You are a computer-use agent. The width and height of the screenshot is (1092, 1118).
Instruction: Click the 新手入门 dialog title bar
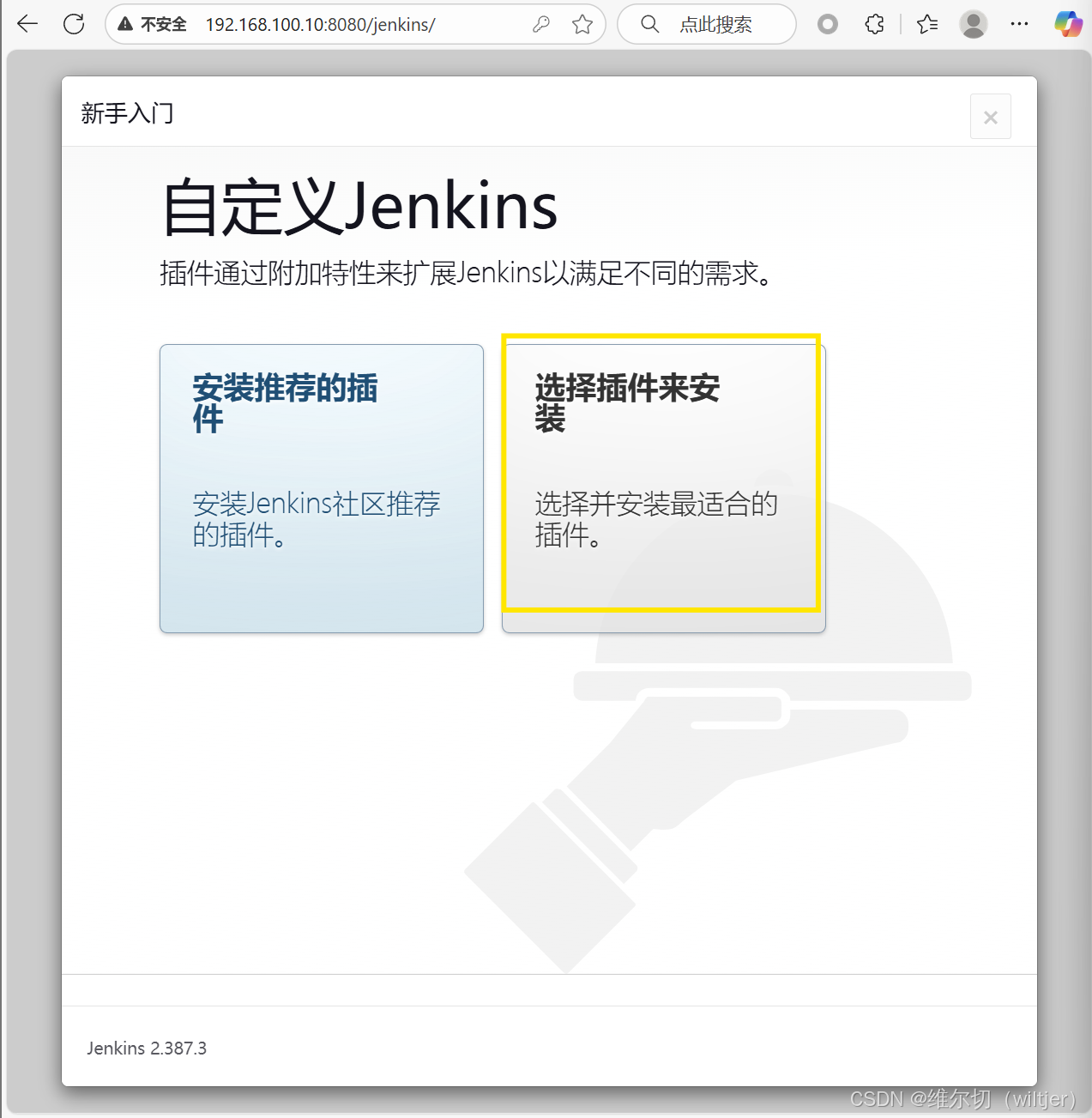pos(127,112)
